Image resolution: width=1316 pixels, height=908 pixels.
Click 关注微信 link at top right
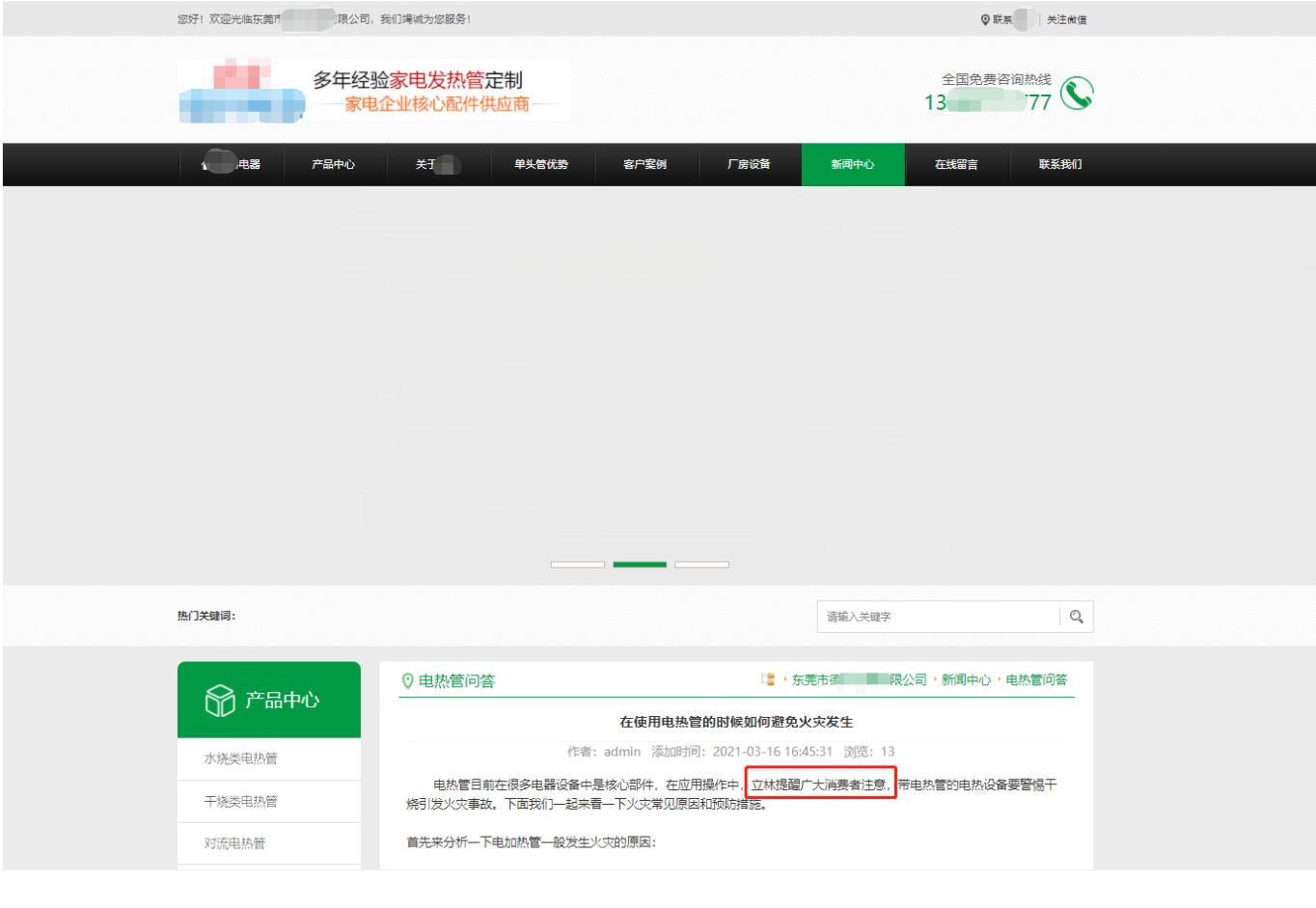(x=1066, y=19)
